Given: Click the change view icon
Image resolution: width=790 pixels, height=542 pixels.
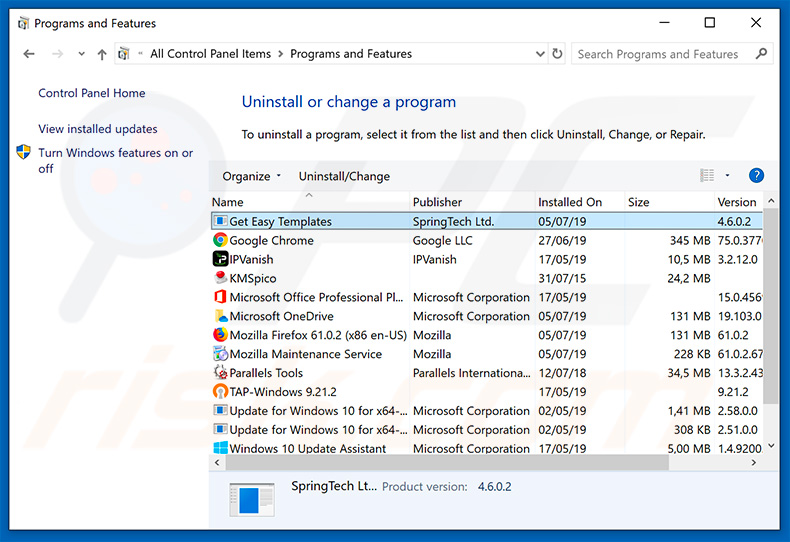Looking at the screenshot, I should (x=707, y=175).
